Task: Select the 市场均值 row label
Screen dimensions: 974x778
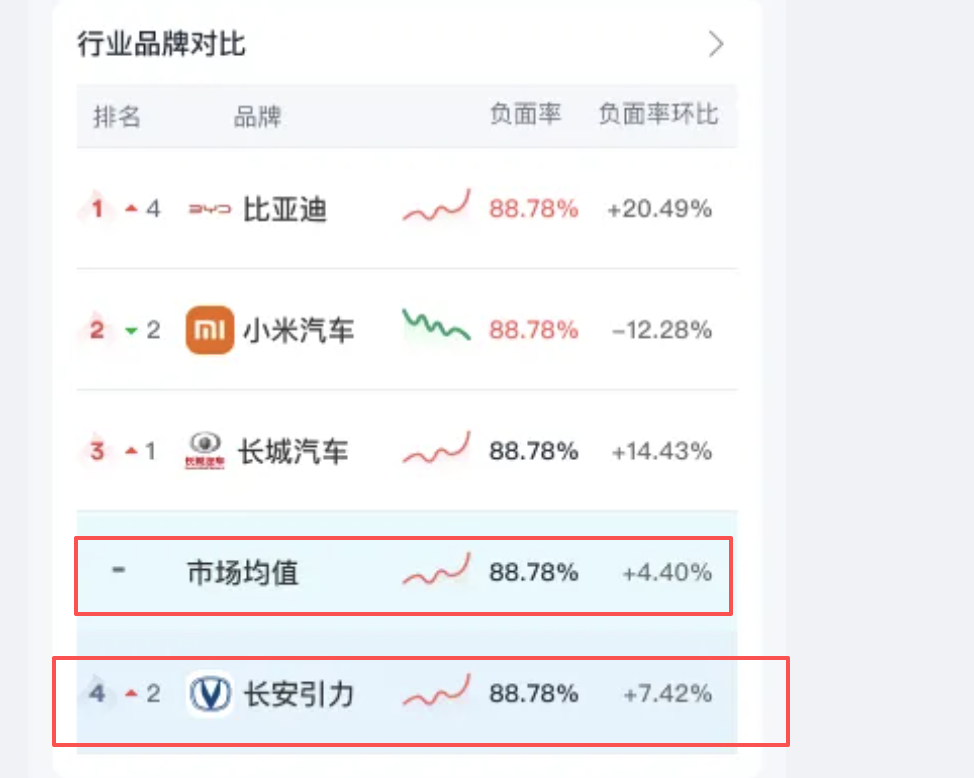Action: tap(243, 572)
